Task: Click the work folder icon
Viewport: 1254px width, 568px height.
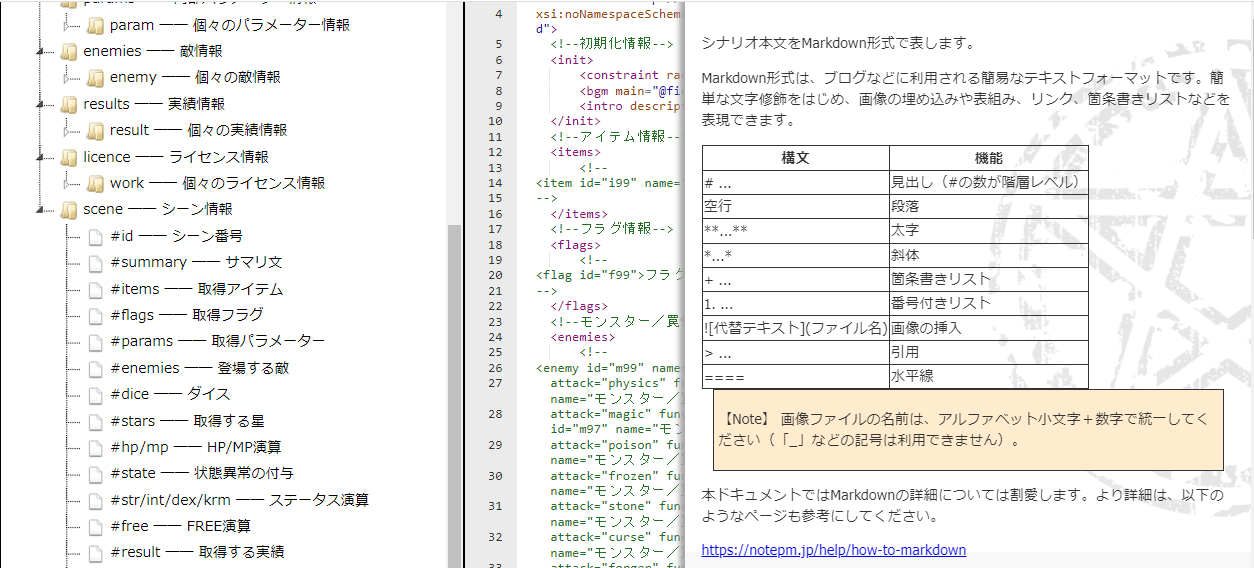Action: click(95, 183)
